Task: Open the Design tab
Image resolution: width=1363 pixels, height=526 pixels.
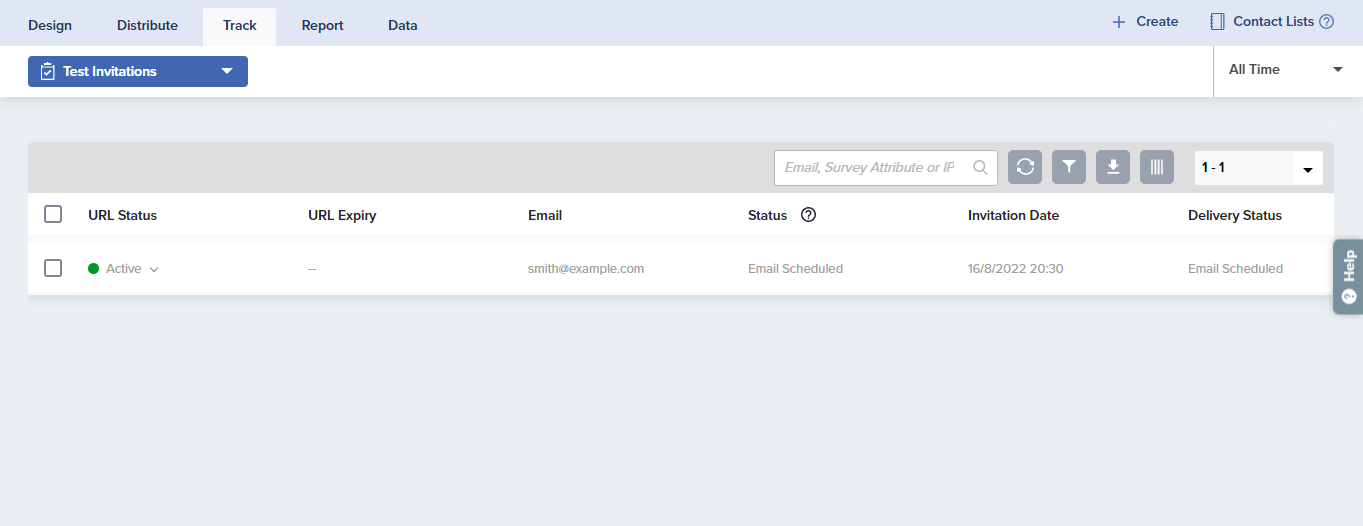Action: (x=50, y=26)
